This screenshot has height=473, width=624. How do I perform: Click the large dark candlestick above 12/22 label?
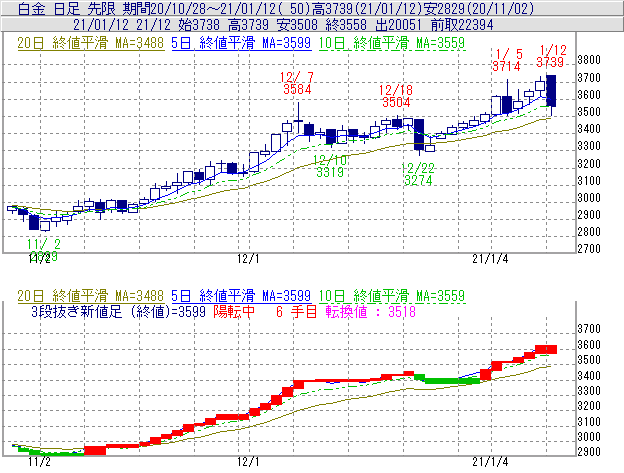point(419,134)
